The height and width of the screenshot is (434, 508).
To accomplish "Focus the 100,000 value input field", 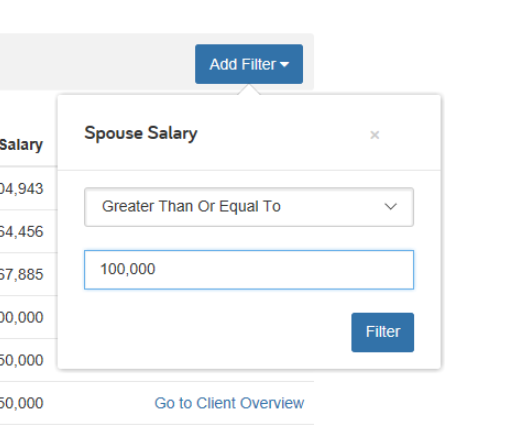I will (249, 270).
